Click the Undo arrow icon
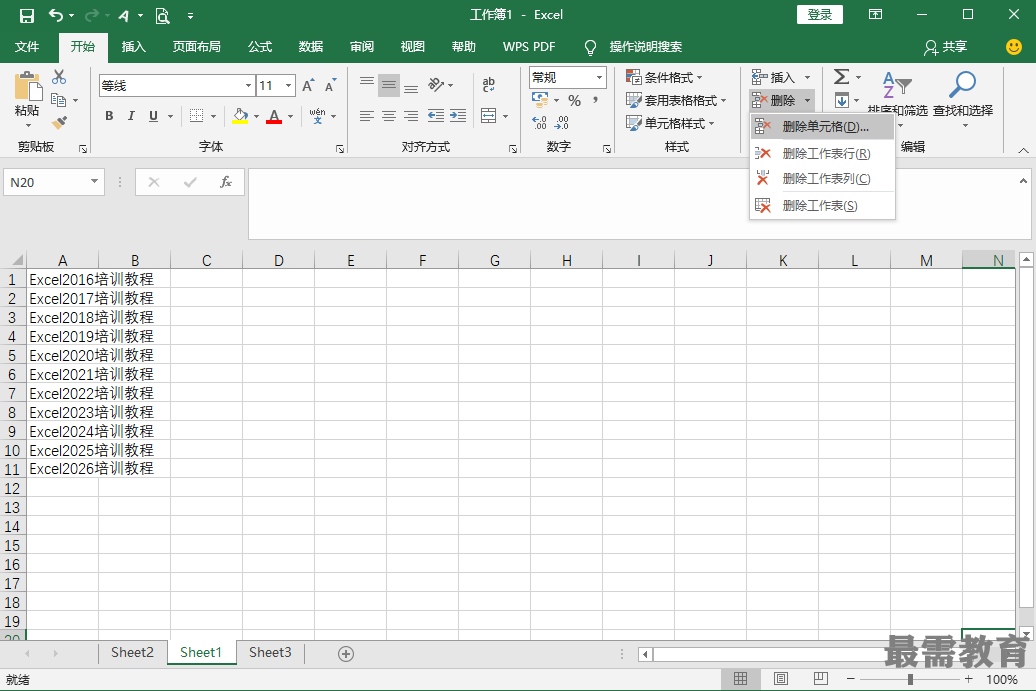Image resolution: width=1036 pixels, height=691 pixels. pyautogui.click(x=56, y=15)
